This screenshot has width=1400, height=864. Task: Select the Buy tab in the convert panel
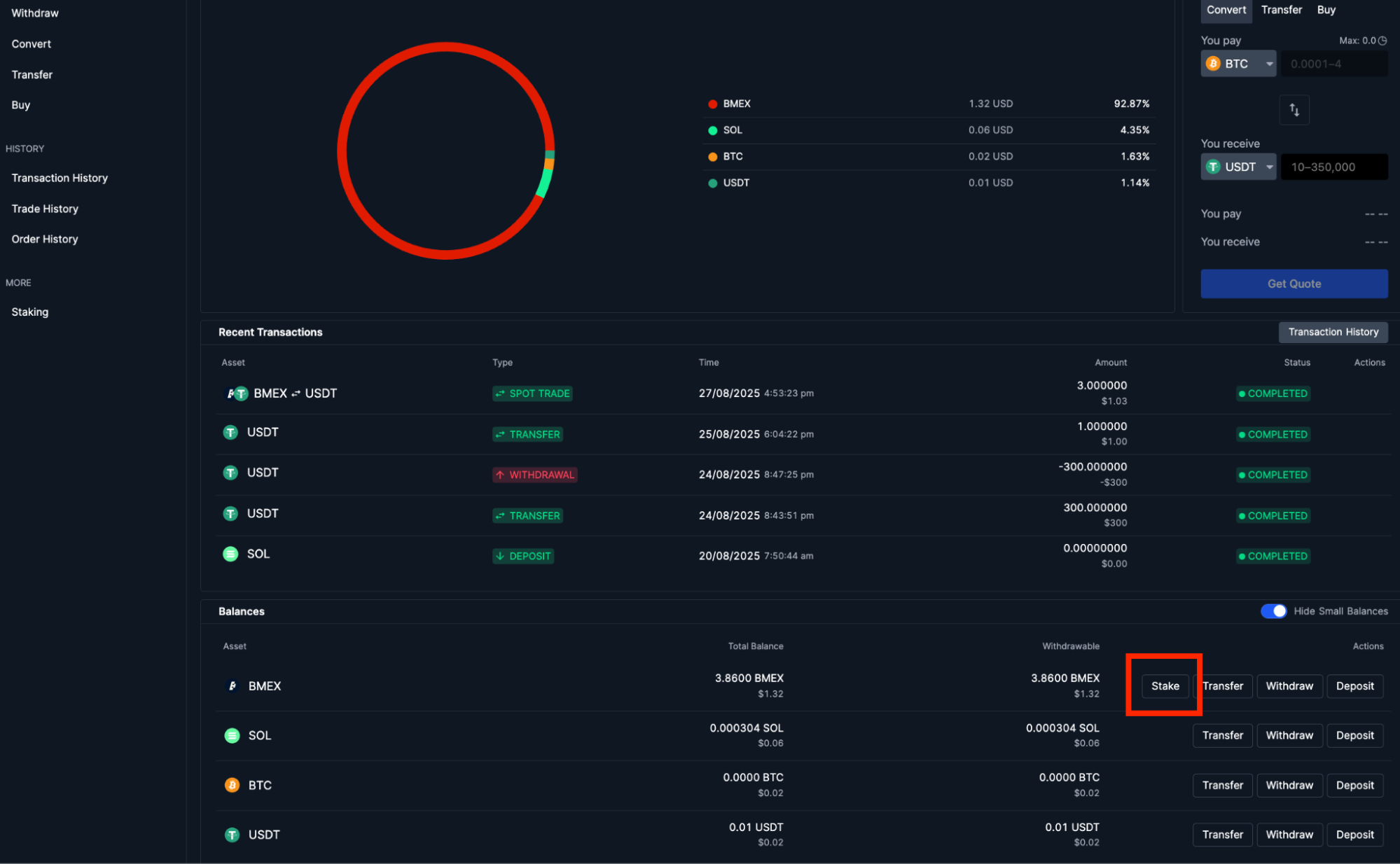[1326, 10]
